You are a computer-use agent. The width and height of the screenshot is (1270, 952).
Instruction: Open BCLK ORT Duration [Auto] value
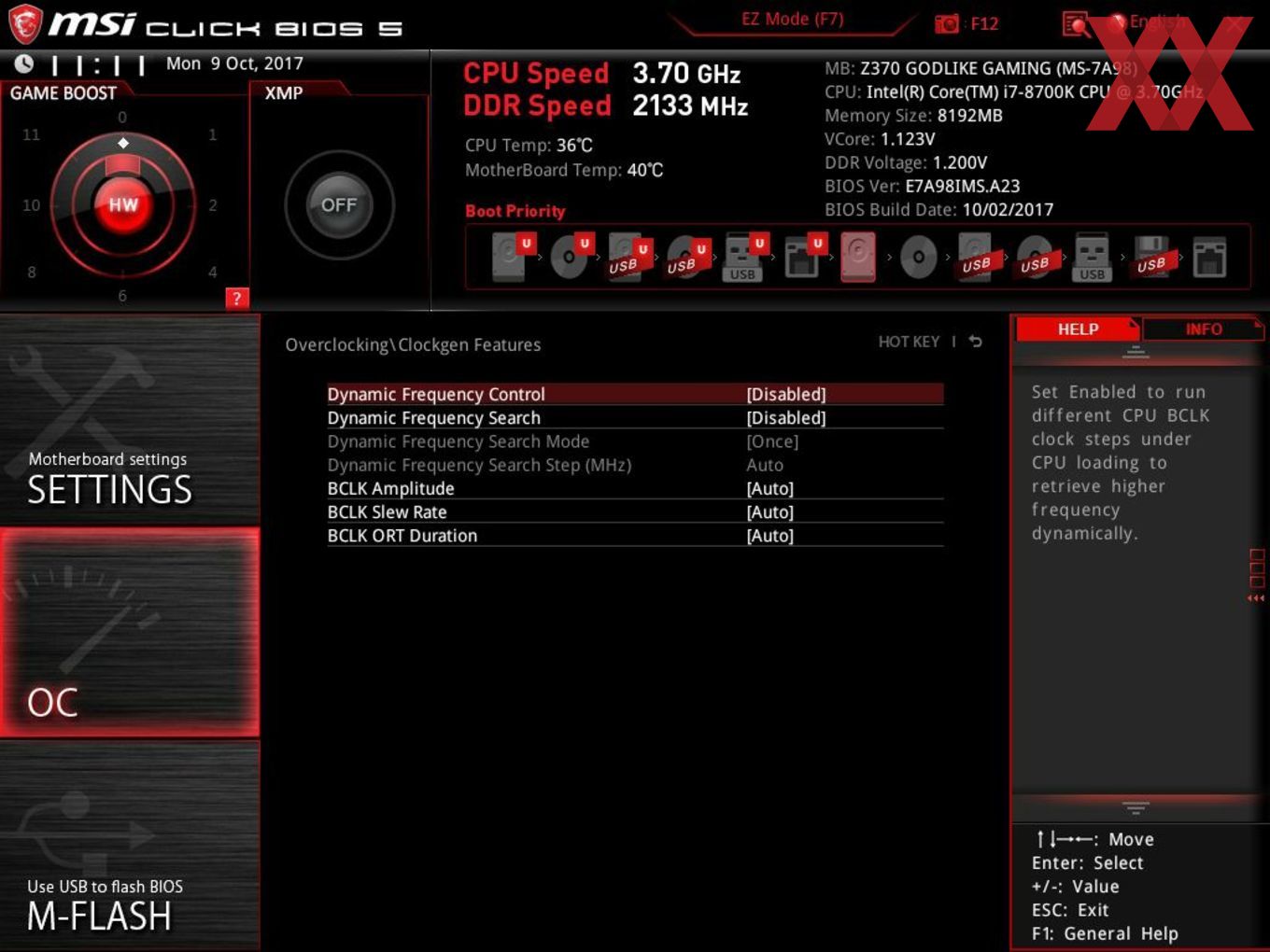click(770, 536)
